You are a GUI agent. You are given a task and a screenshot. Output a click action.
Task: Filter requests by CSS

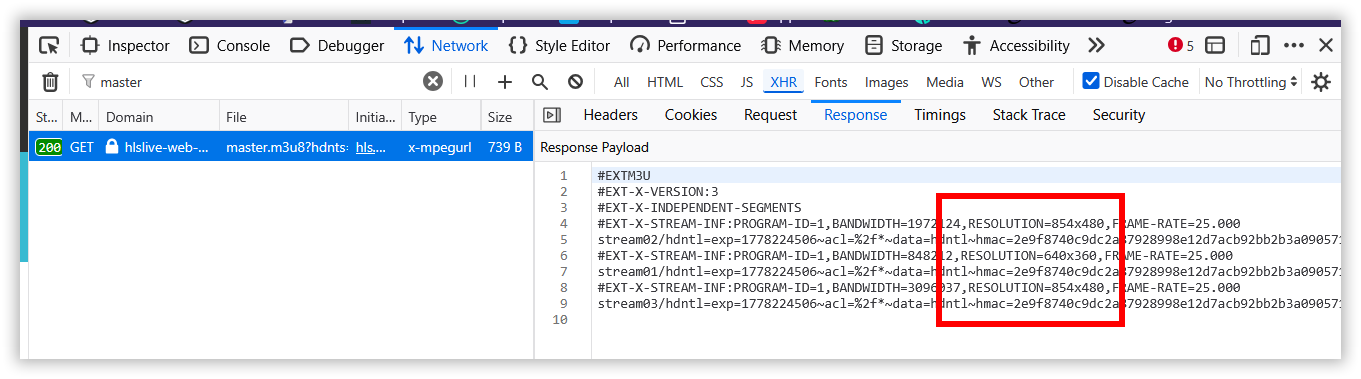711,82
